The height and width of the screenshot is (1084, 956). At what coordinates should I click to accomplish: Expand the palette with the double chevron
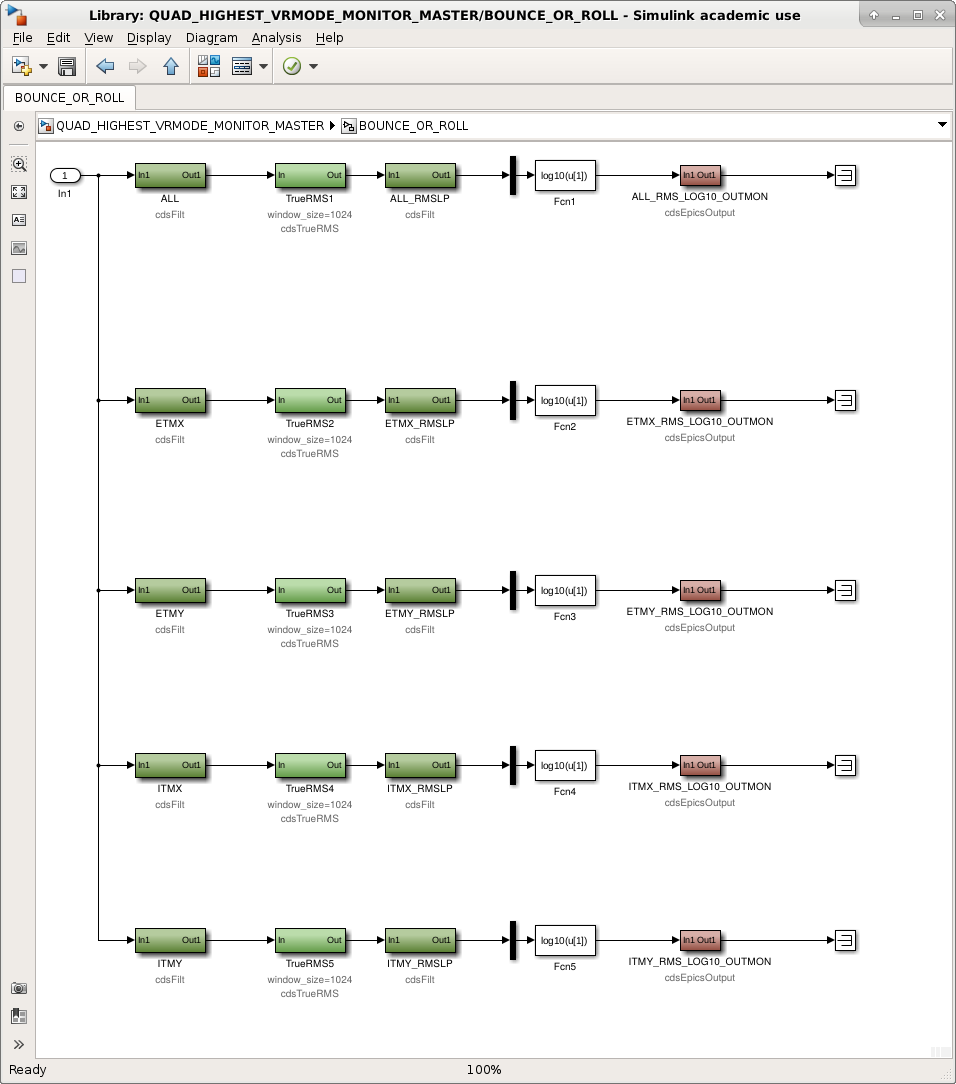19,1045
